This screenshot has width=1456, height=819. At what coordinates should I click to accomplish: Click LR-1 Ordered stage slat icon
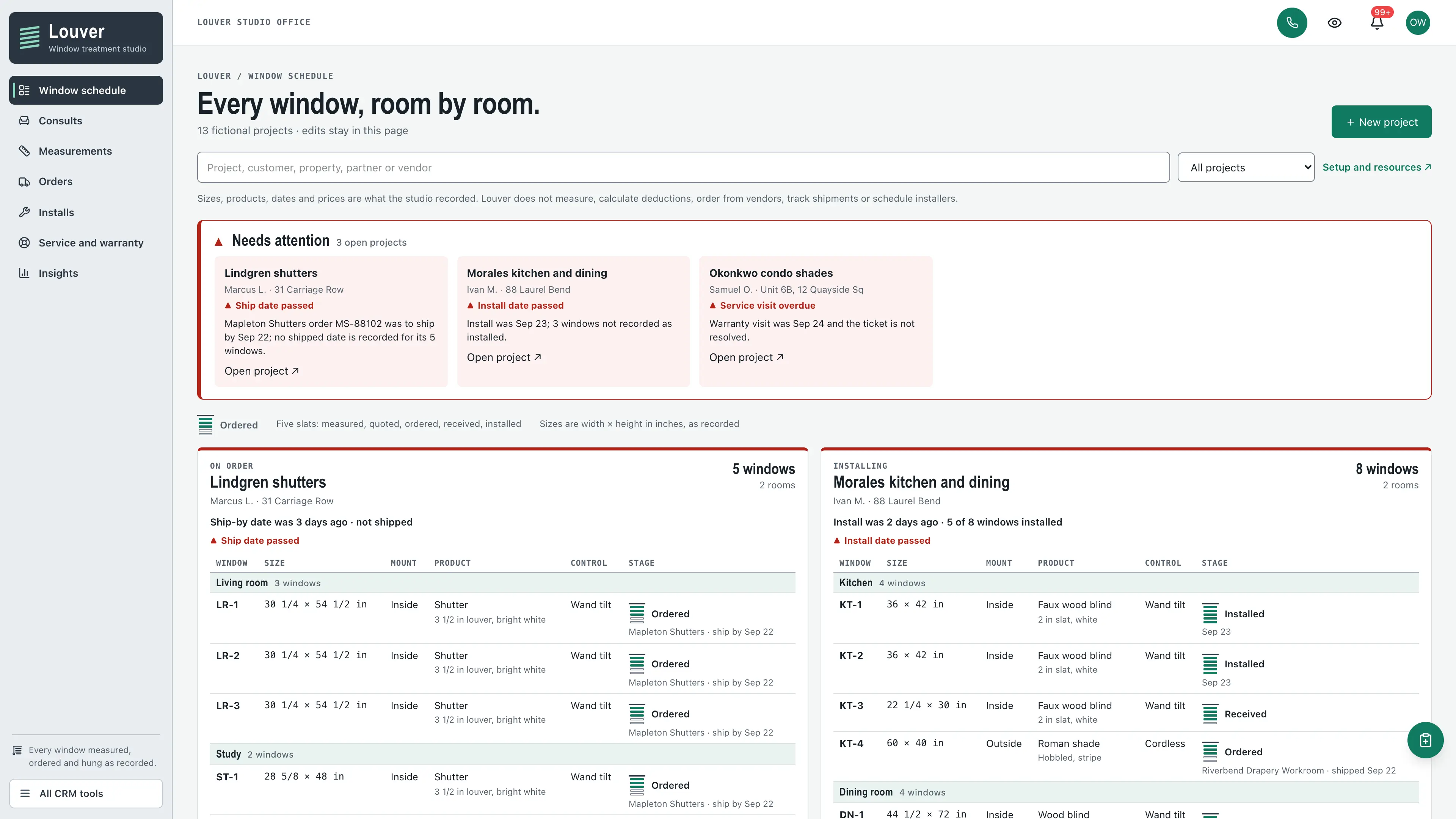click(x=637, y=613)
